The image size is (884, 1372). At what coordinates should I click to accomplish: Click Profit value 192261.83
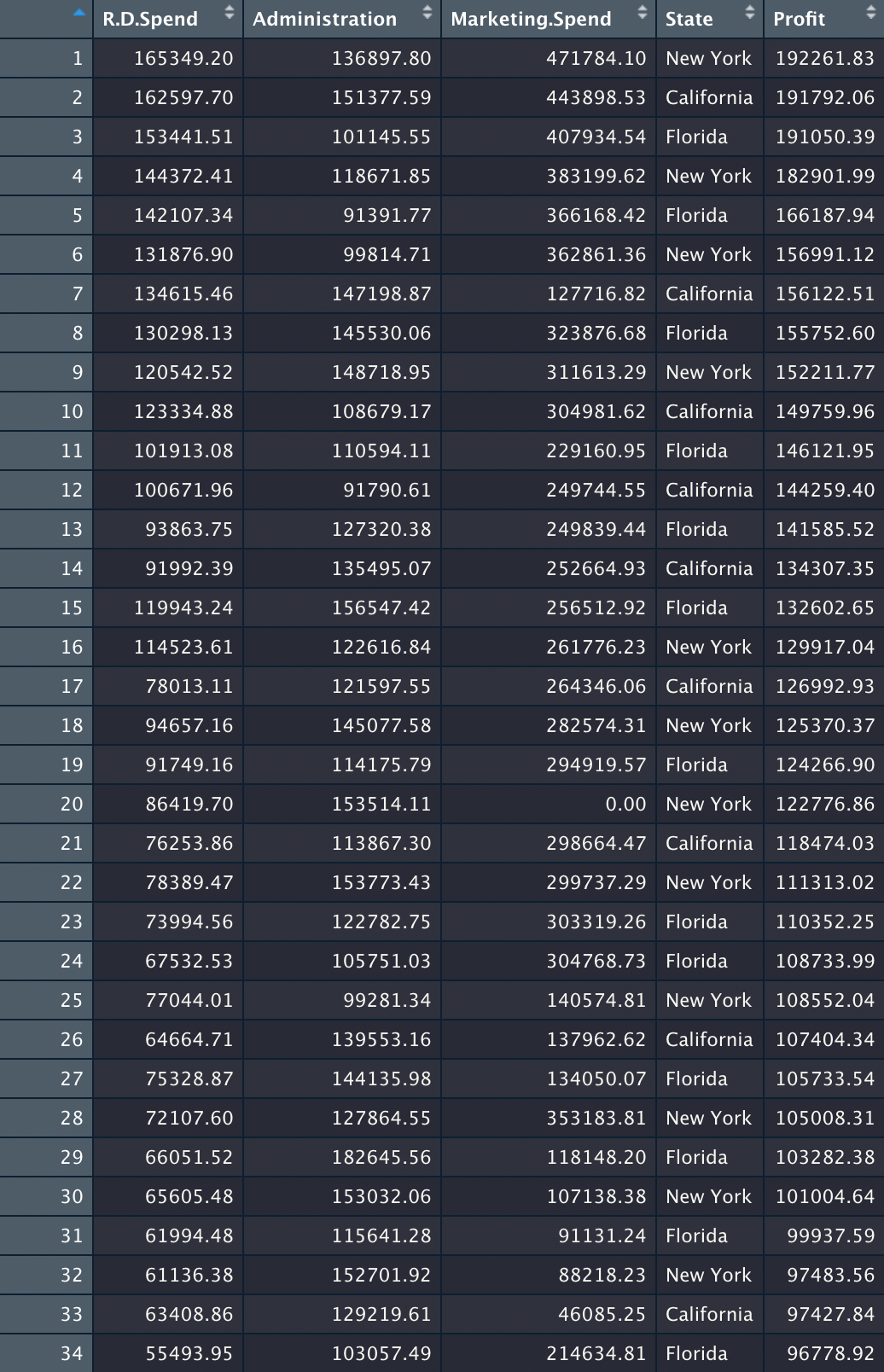pyautogui.click(x=825, y=58)
